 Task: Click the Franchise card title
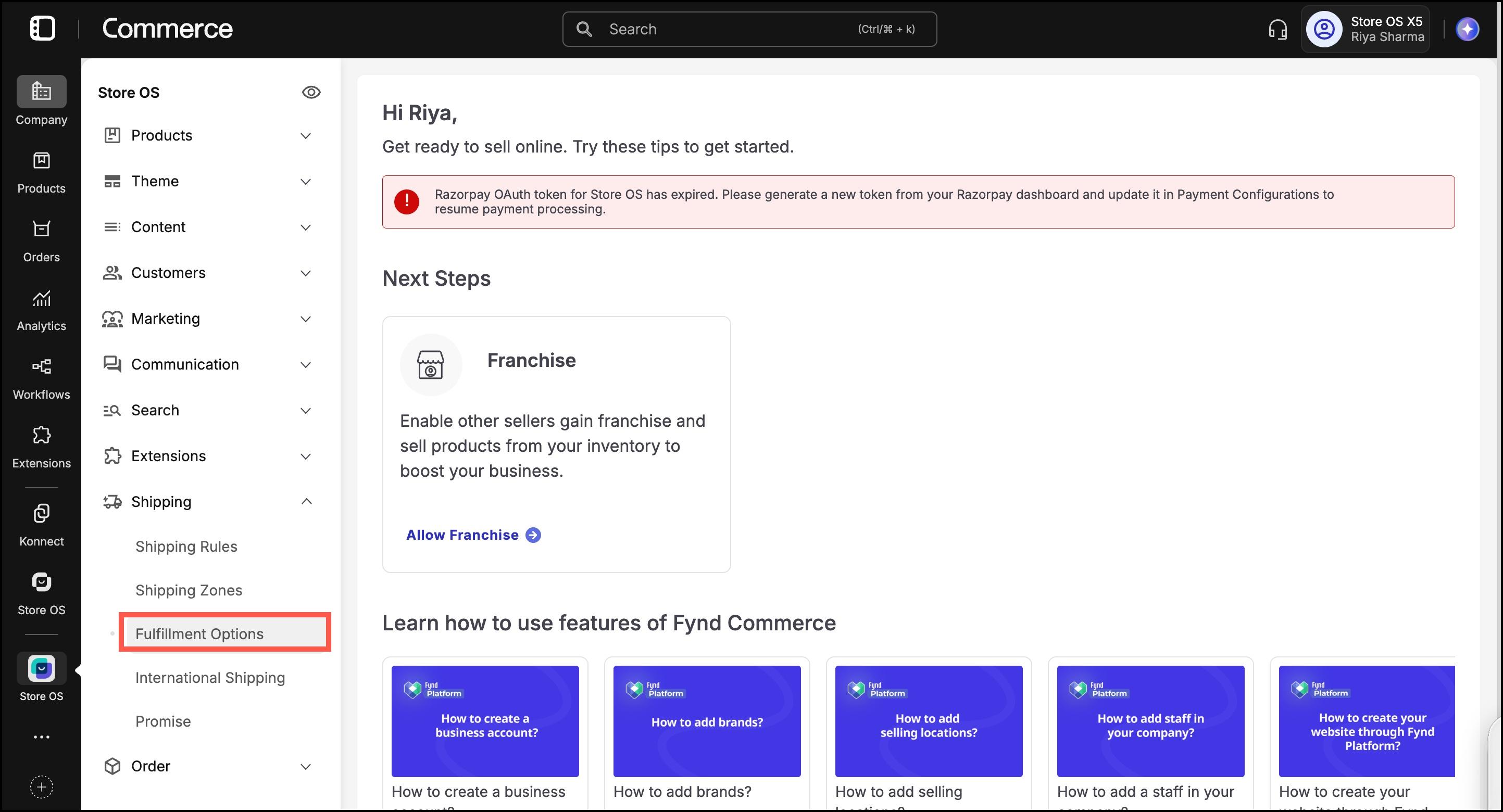pos(531,360)
